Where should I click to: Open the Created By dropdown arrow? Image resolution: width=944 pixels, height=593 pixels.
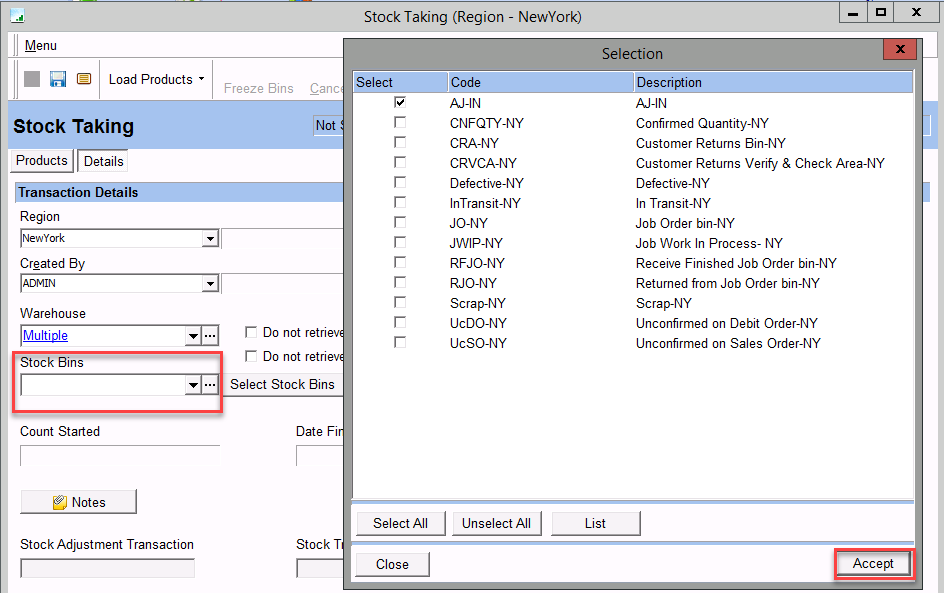pyautogui.click(x=210, y=285)
